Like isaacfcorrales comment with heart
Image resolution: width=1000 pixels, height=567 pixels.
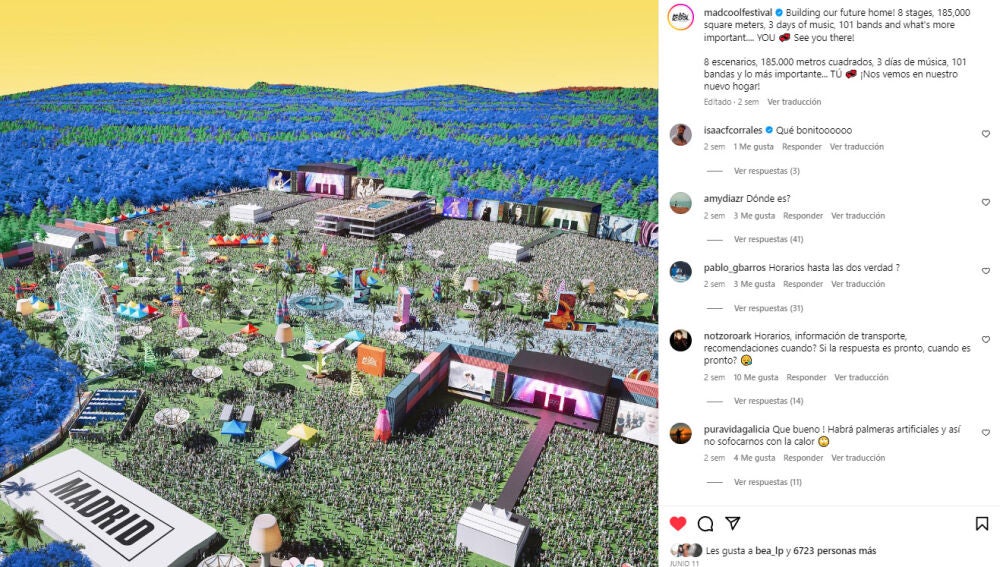click(x=985, y=134)
